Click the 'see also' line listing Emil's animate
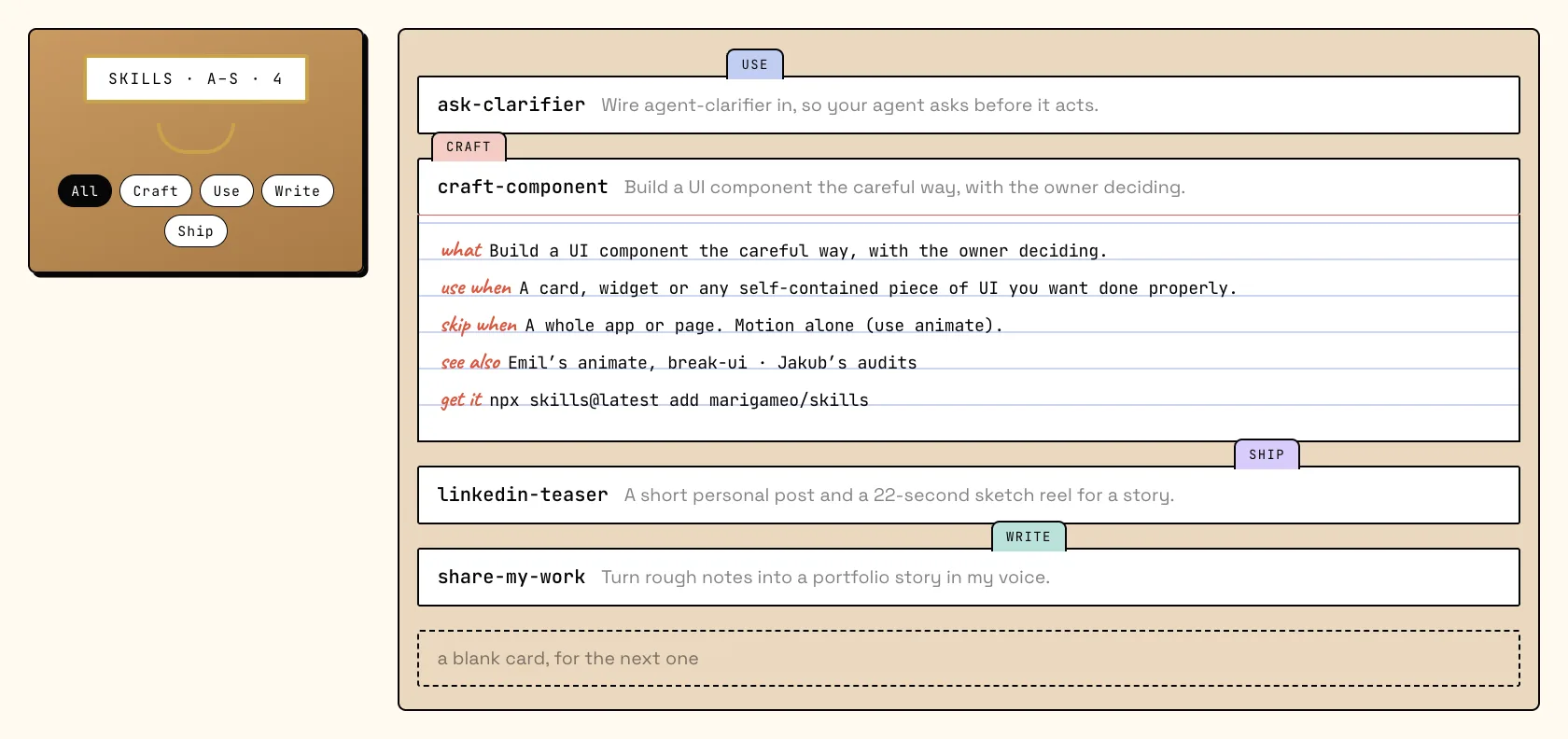Image resolution: width=1568 pixels, height=739 pixels. (679, 363)
